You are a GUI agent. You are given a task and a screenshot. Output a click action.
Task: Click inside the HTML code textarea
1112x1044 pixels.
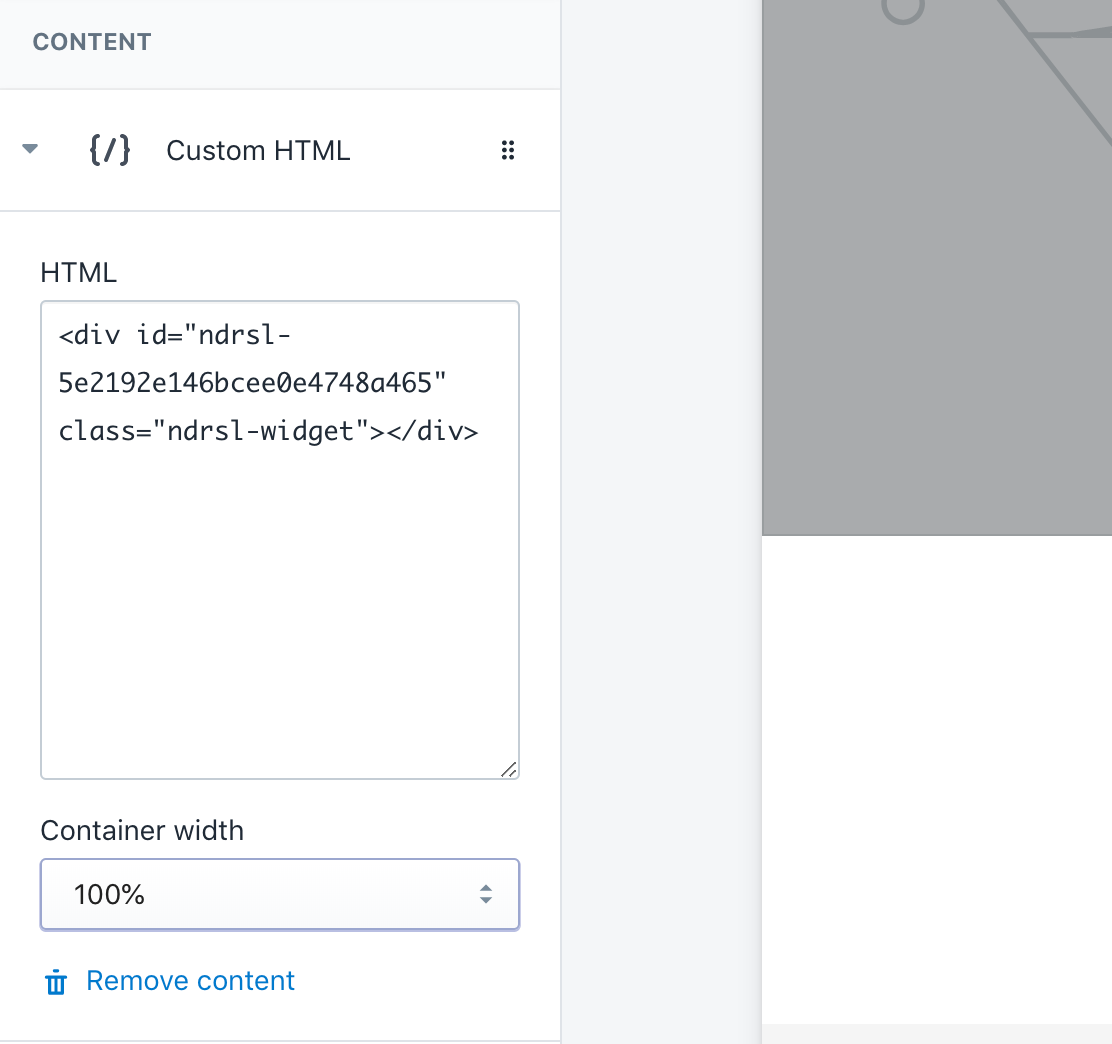pos(280,540)
